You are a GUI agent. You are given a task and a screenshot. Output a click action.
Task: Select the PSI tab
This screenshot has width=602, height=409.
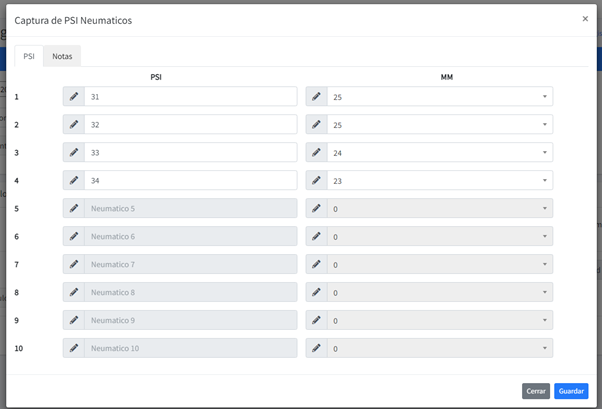[29, 56]
